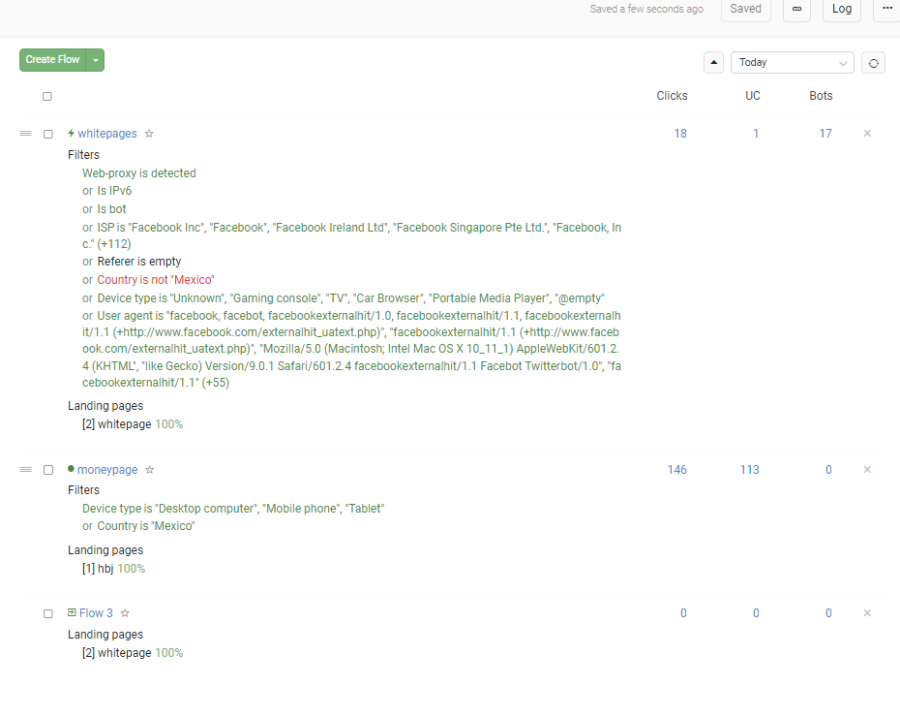This screenshot has width=900, height=717.
Task: Click the green status dot of moneypage
Action: tap(71, 468)
